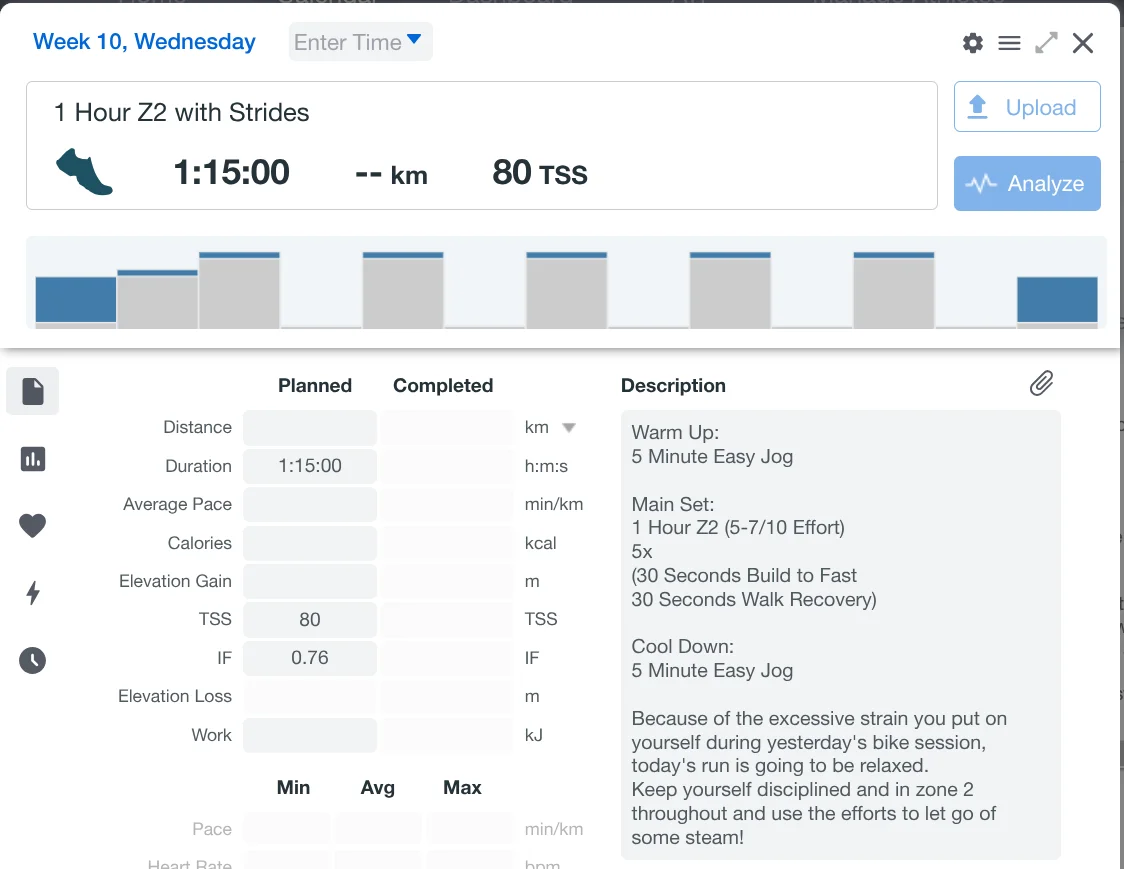Viewport: 1124px width, 869px height.
Task: Click the paperclip attachment icon
Action: pos(1041,383)
